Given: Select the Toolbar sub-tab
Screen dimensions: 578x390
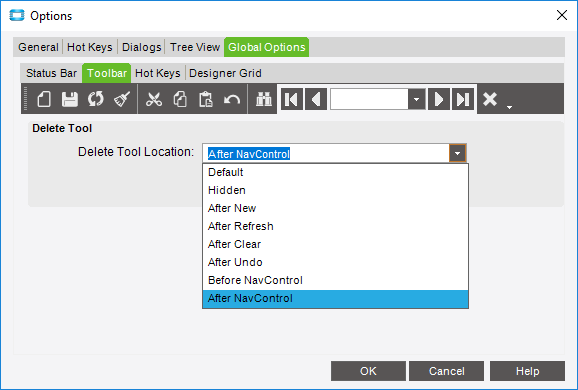Looking at the screenshot, I should pyautogui.click(x=107, y=73).
